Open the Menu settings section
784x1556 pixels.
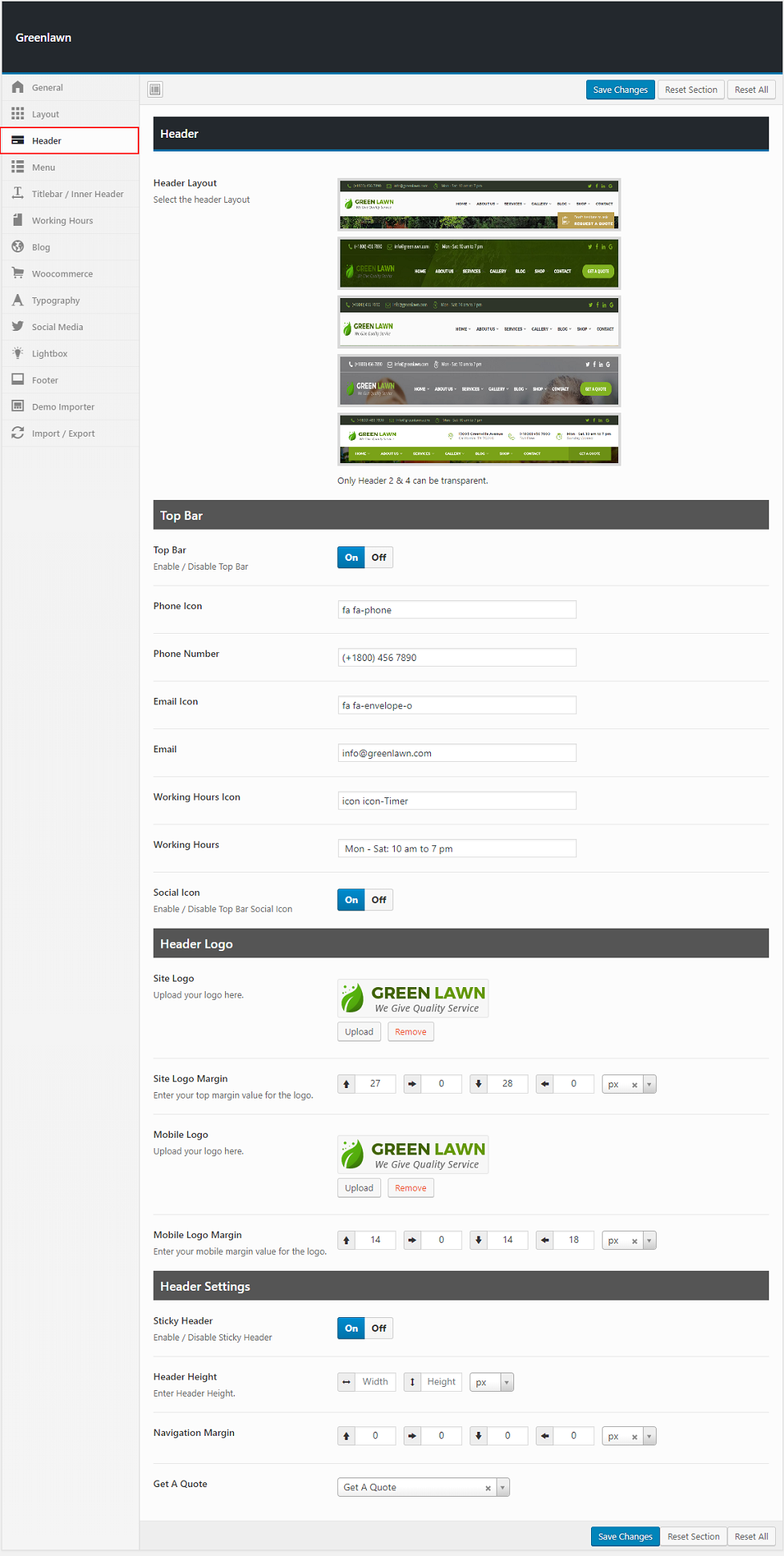click(43, 167)
